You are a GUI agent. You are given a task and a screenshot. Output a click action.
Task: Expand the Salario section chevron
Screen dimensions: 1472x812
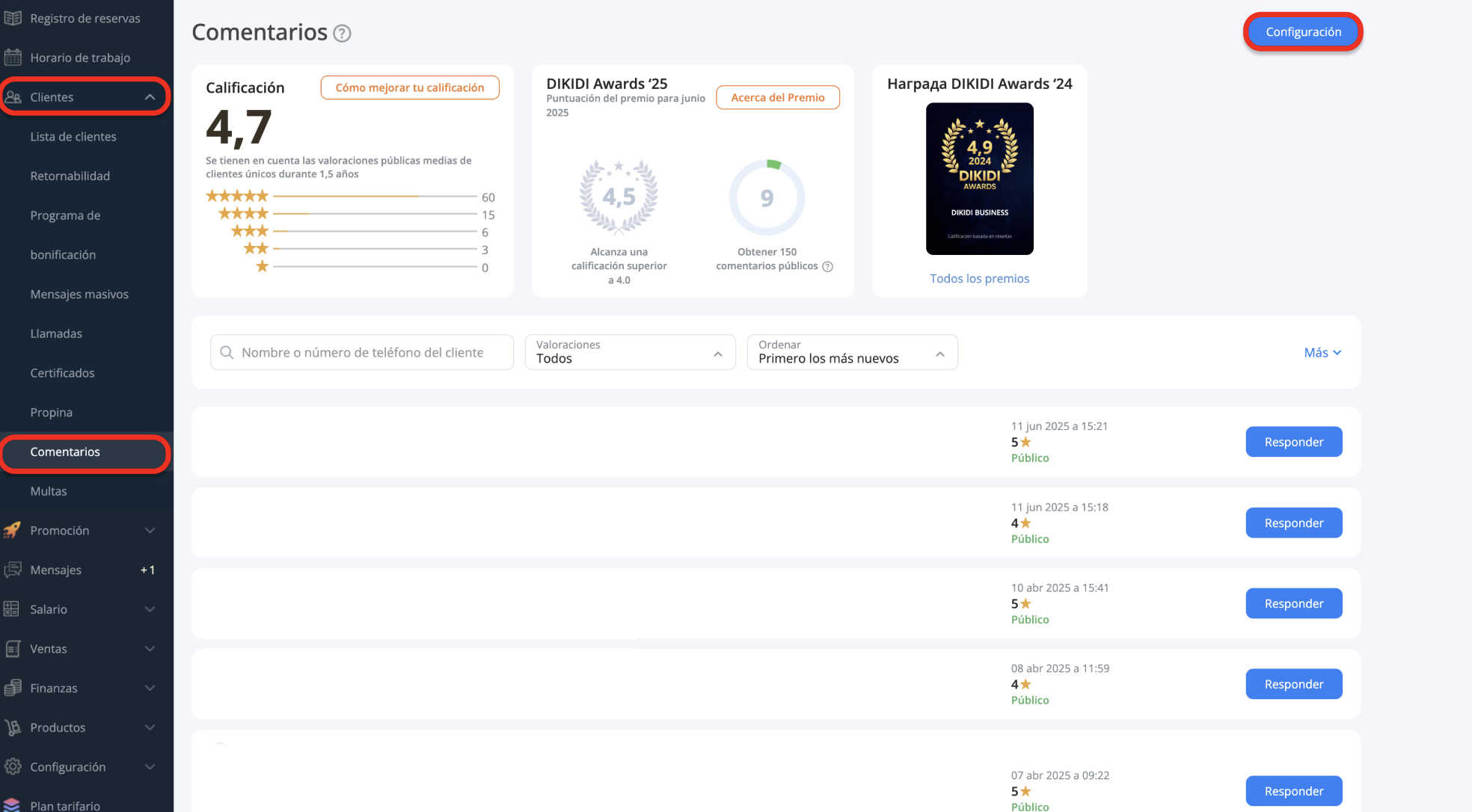[150, 609]
